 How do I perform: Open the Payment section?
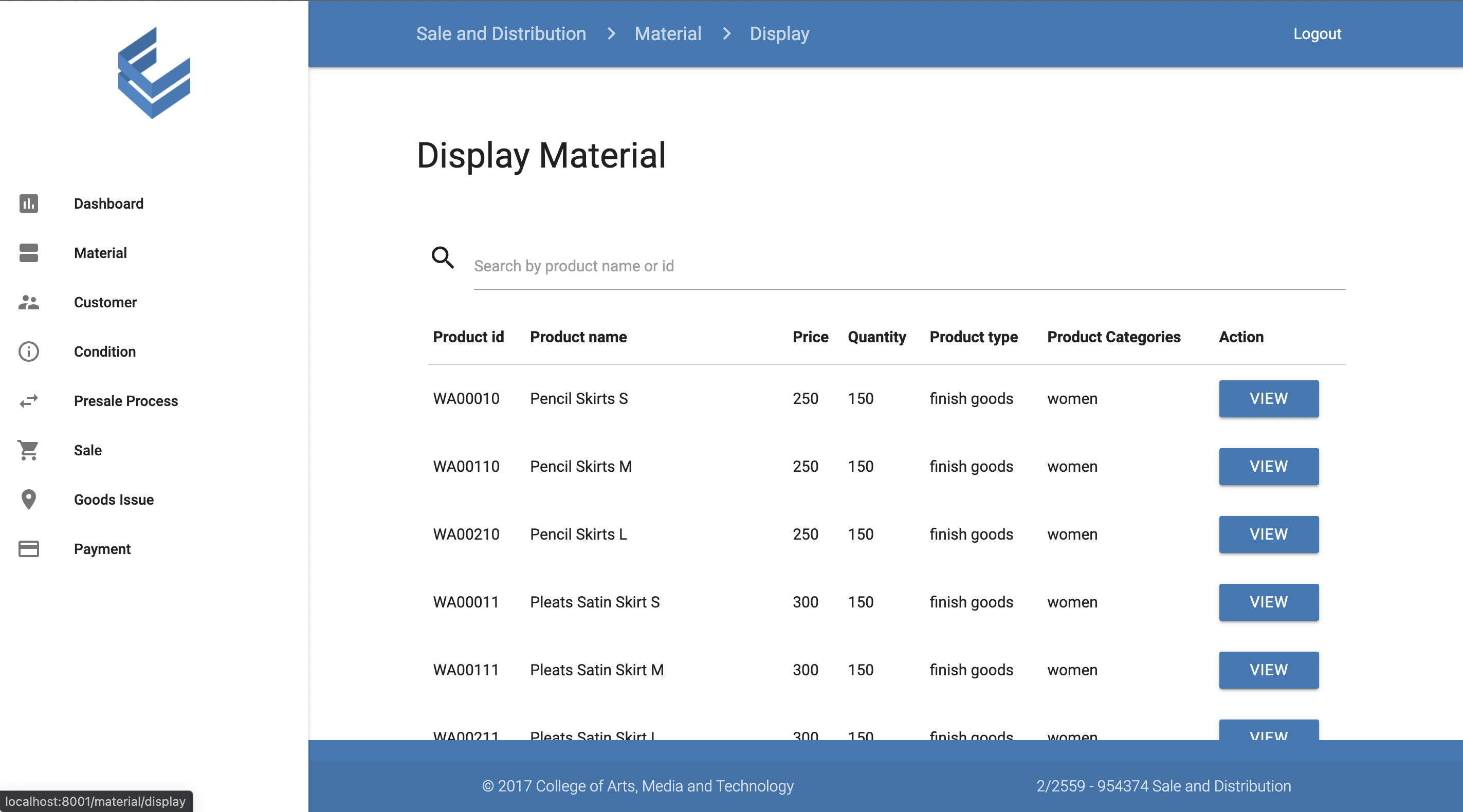pyautogui.click(x=102, y=549)
